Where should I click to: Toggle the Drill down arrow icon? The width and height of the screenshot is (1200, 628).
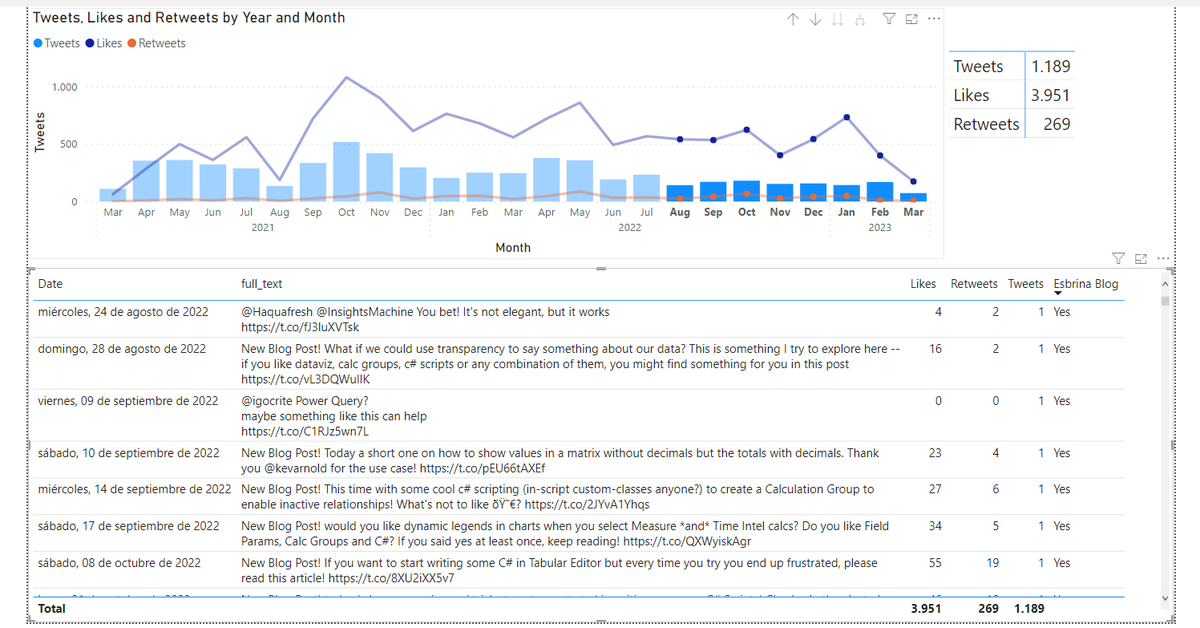815,19
